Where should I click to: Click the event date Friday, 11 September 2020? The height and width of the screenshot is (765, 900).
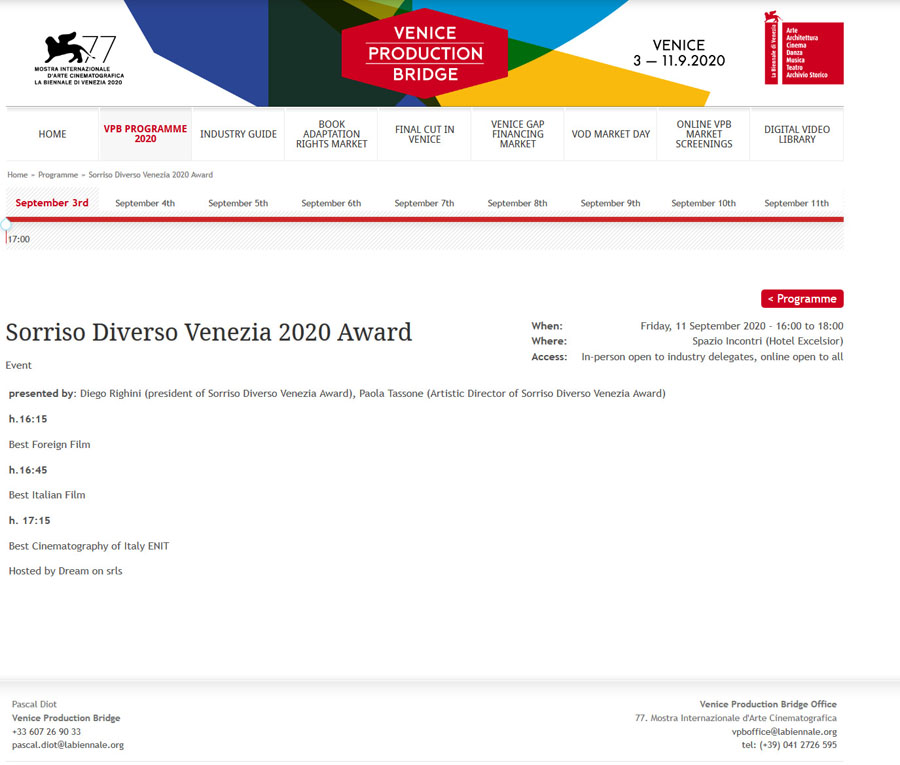pyautogui.click(x=742, y=326)
